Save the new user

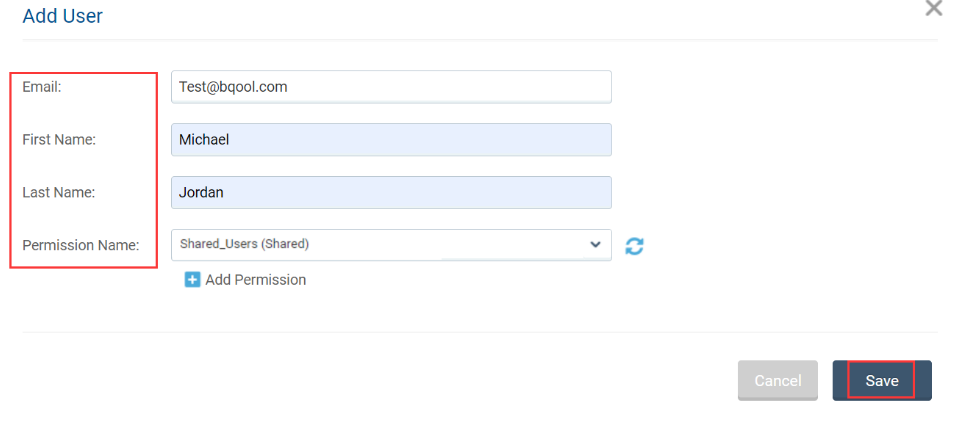pos(882,380)
